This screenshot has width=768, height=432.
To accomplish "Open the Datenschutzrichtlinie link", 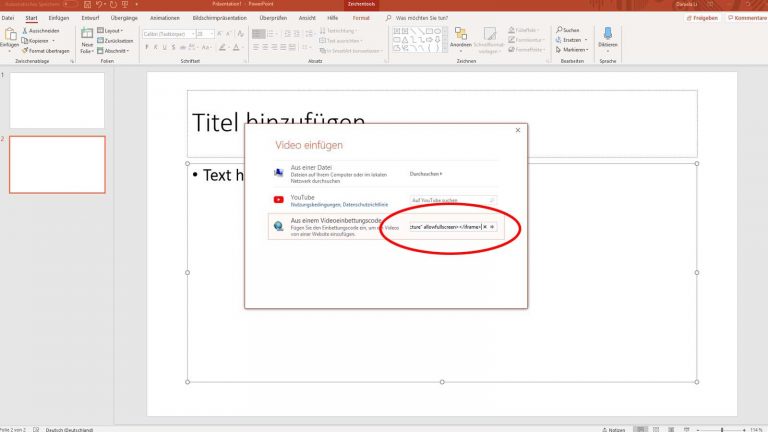I will click(x=361, y=205).
